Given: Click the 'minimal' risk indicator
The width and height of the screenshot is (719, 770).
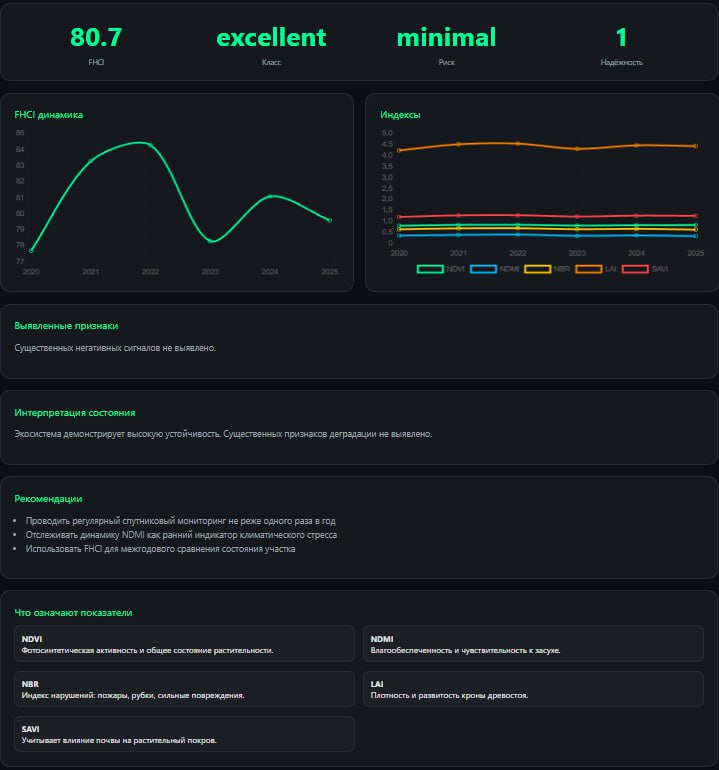Looking at the screenshot, I should coord(446,38).
